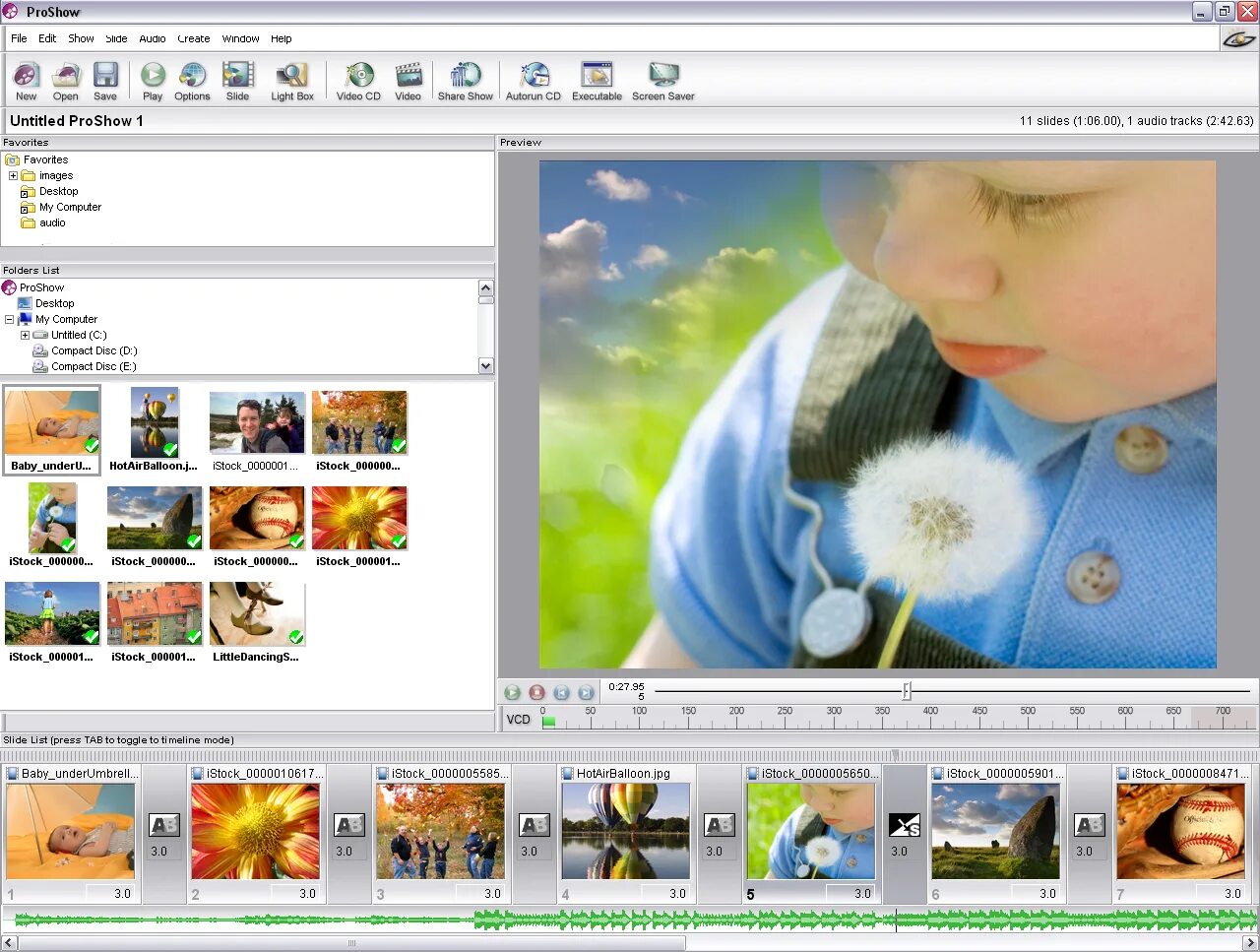The image size is (1260, 952).
Task: Click the red stop button under preview
Action: pos(536,693)
